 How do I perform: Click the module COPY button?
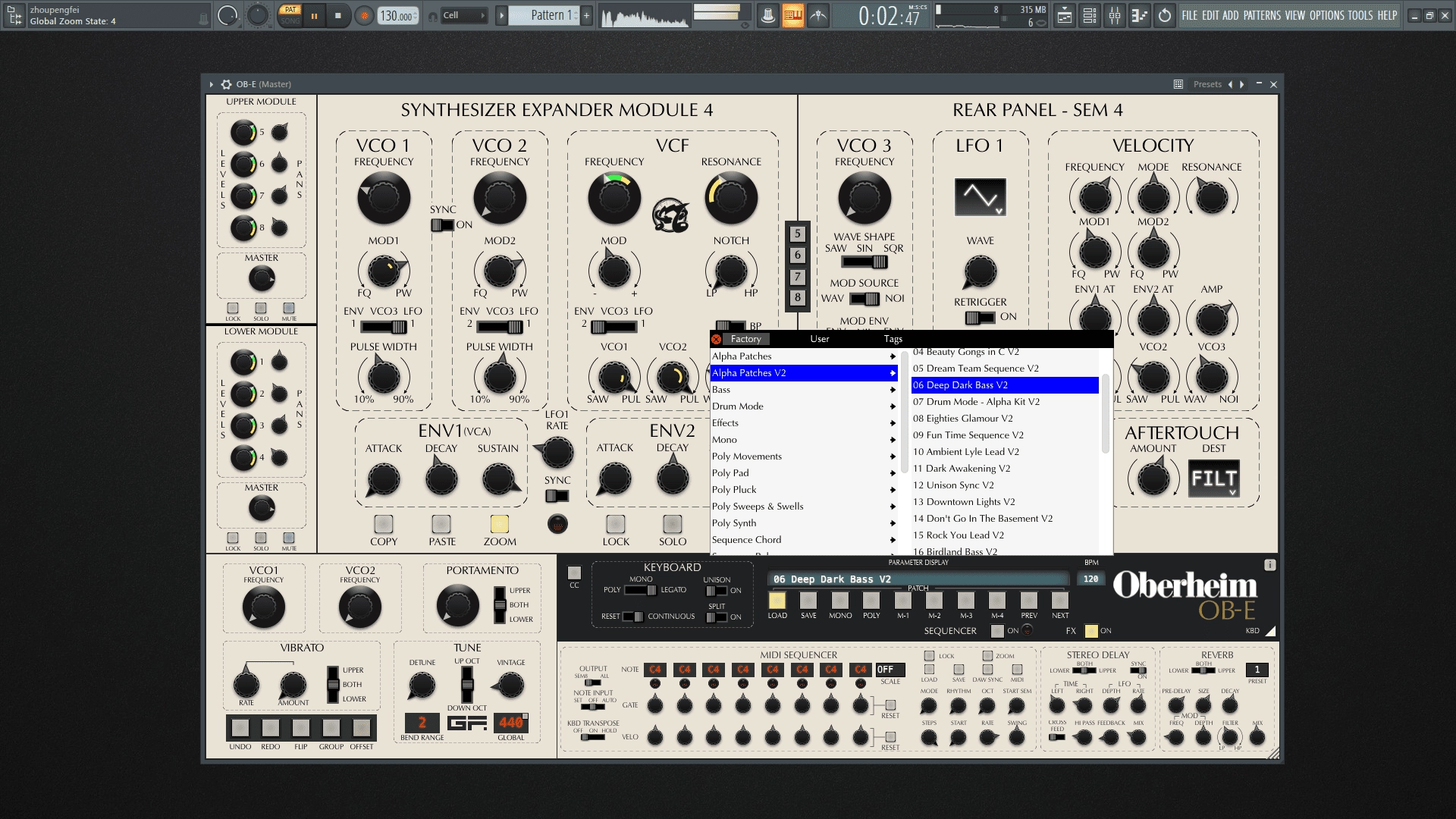click(384, 524)
